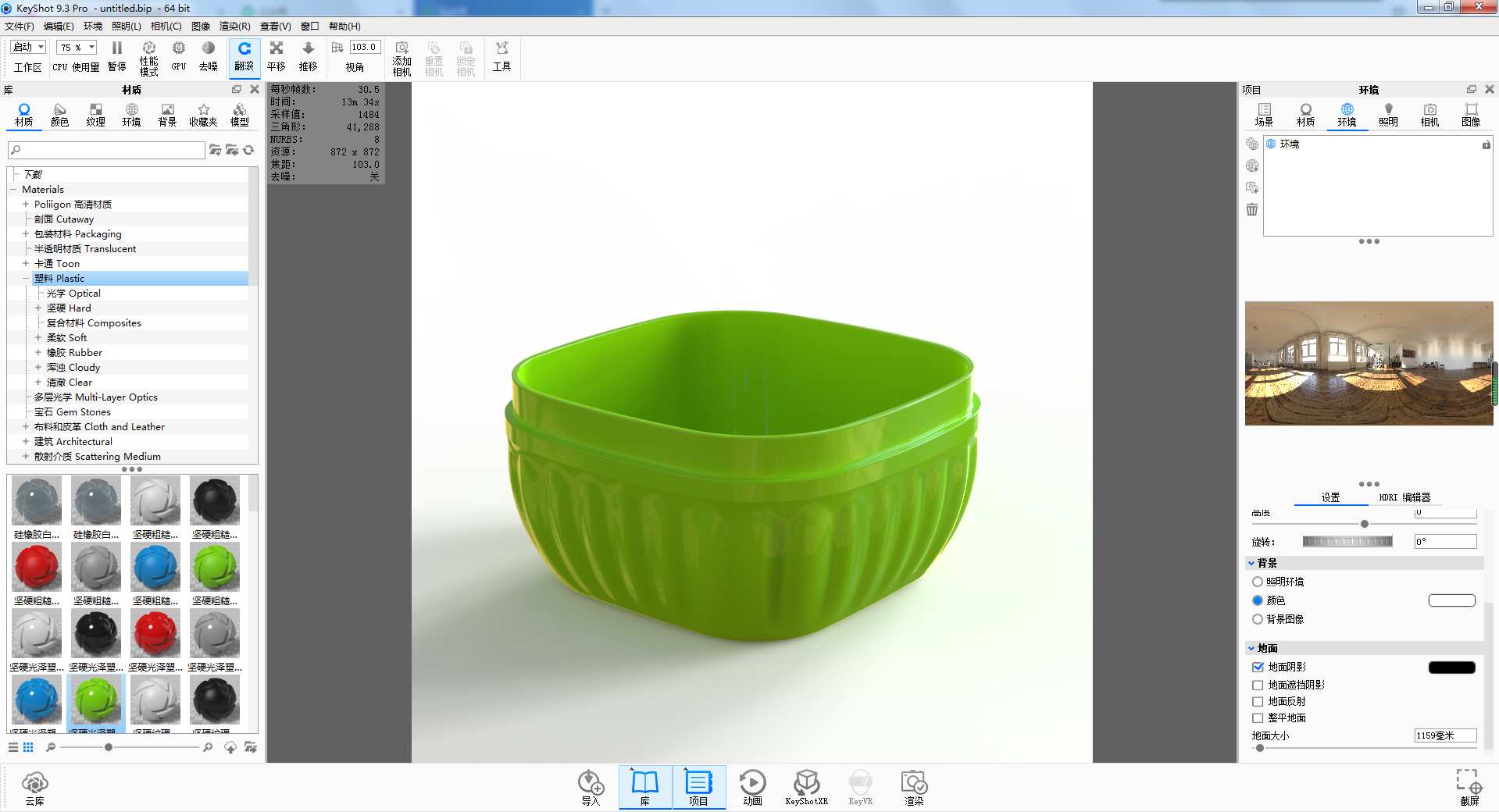Undock the Library panel window

(x=237, y=90)
